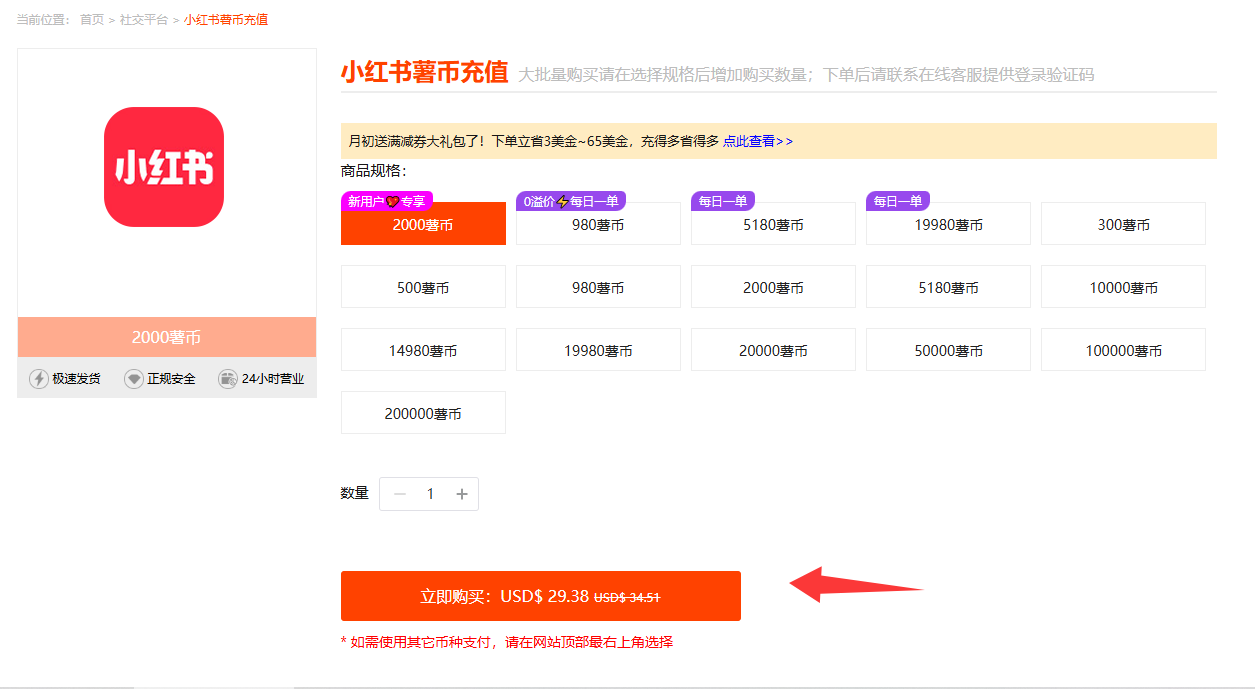Open 社交平台 breadcrumb link
This screenshot has width=1255, height=689.
click(144, 19)
